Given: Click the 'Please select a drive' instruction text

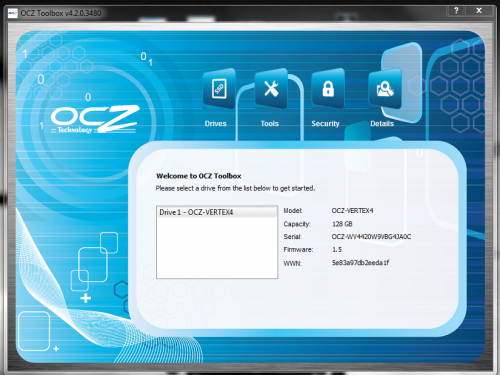Looking at the screenshot, I should coord(235,188).
